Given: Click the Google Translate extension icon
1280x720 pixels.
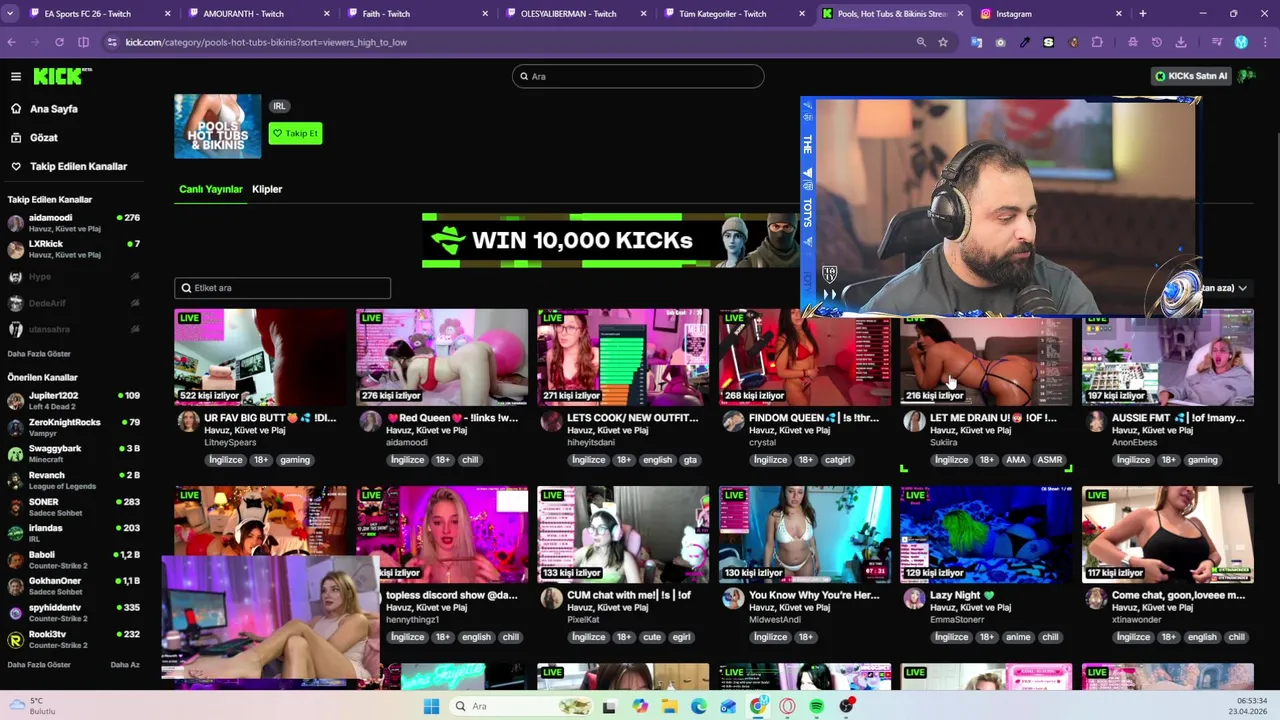Looking at the screenshot, I should tap(976, 42).
